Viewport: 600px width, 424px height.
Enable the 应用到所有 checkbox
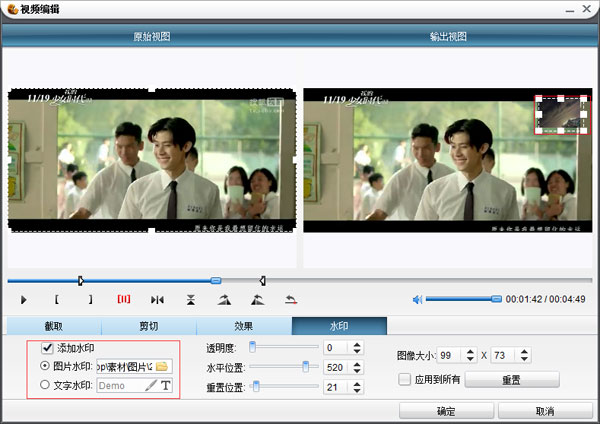tap(404, 380)
